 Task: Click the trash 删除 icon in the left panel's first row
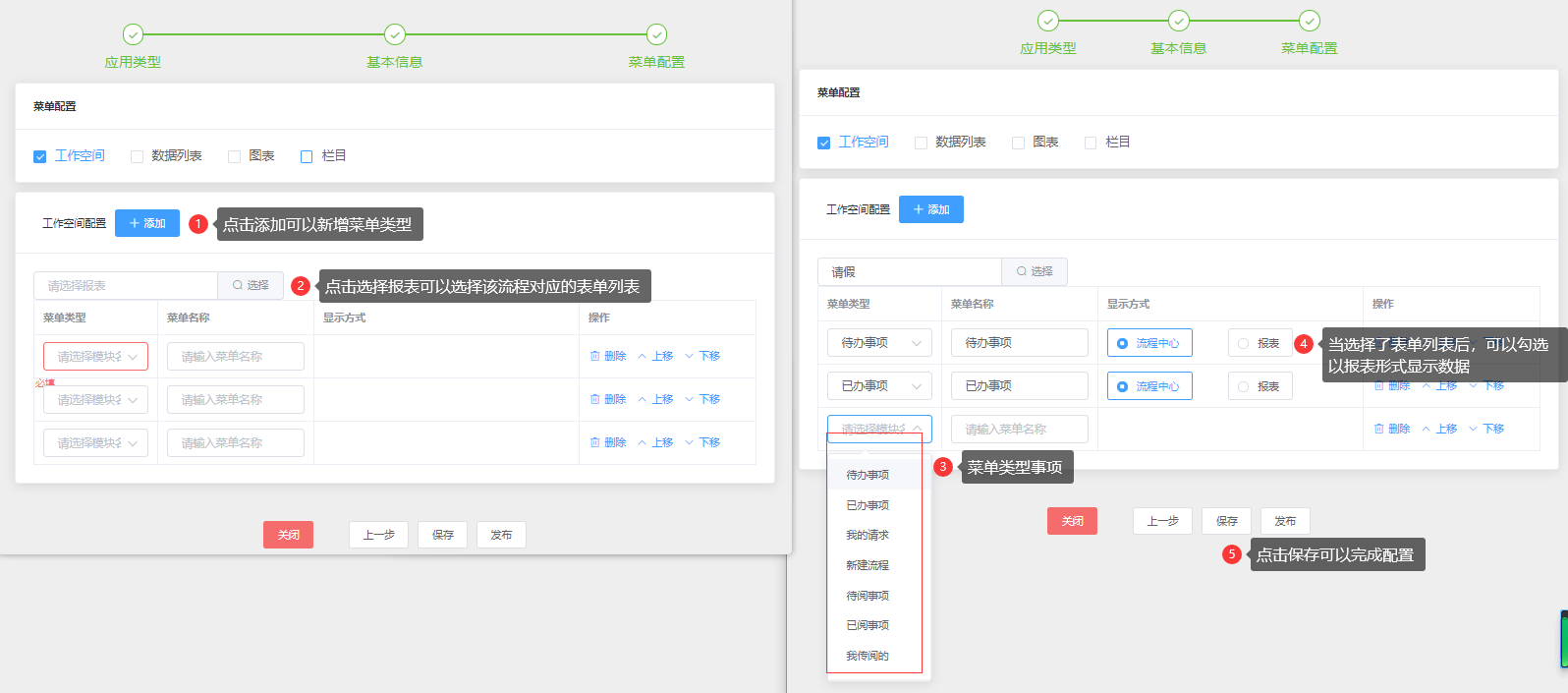click(595, 356)
